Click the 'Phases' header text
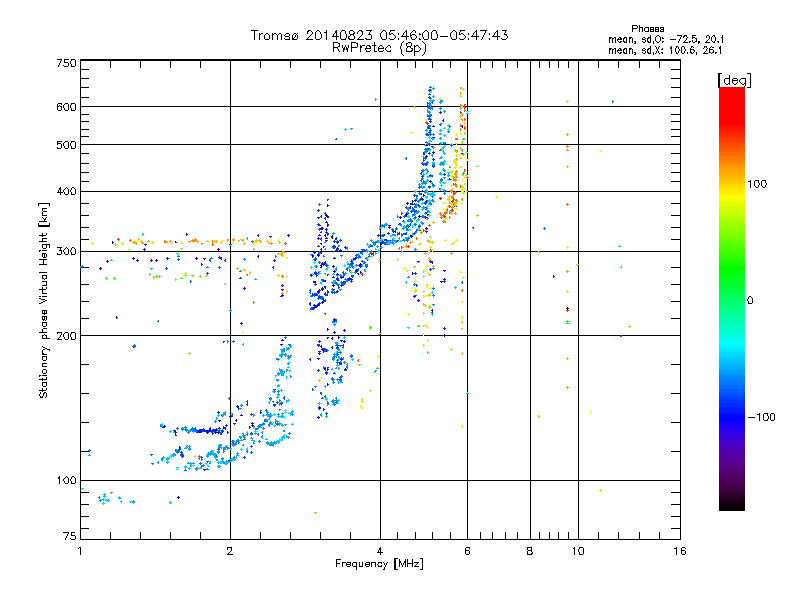This screenshot has width=800, height=600. 647,29
